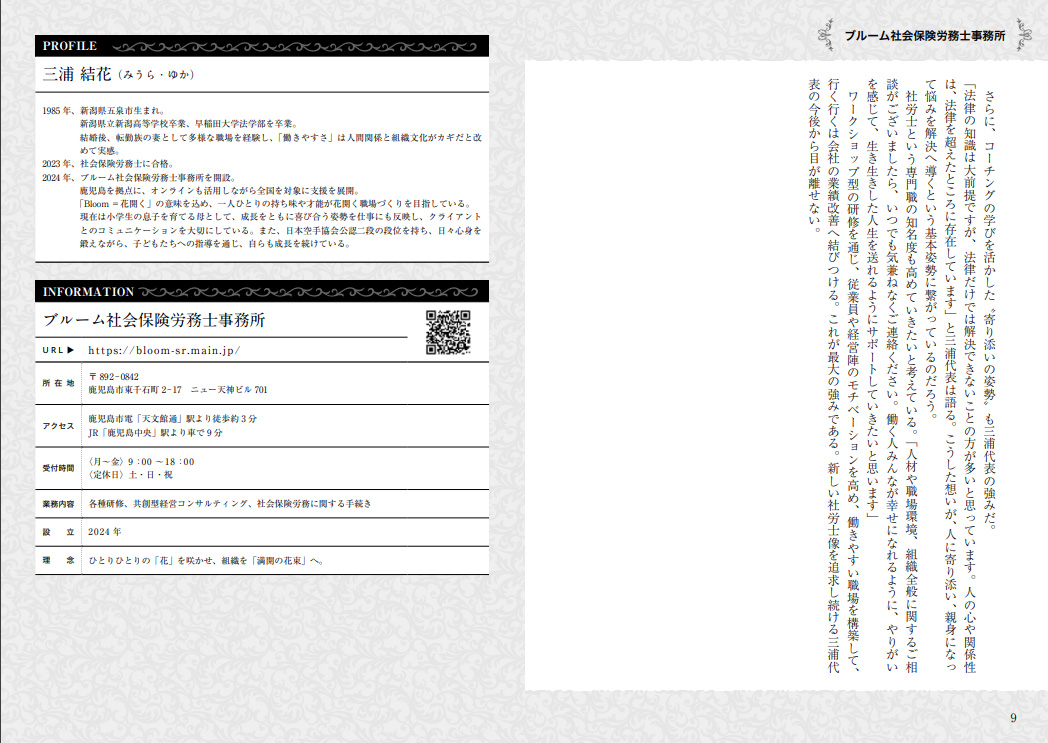The width and height of the screenshot is (1048, 743).
Task: Open the https://bloom-sr.main.jp/ link
Action: (164, 351)
